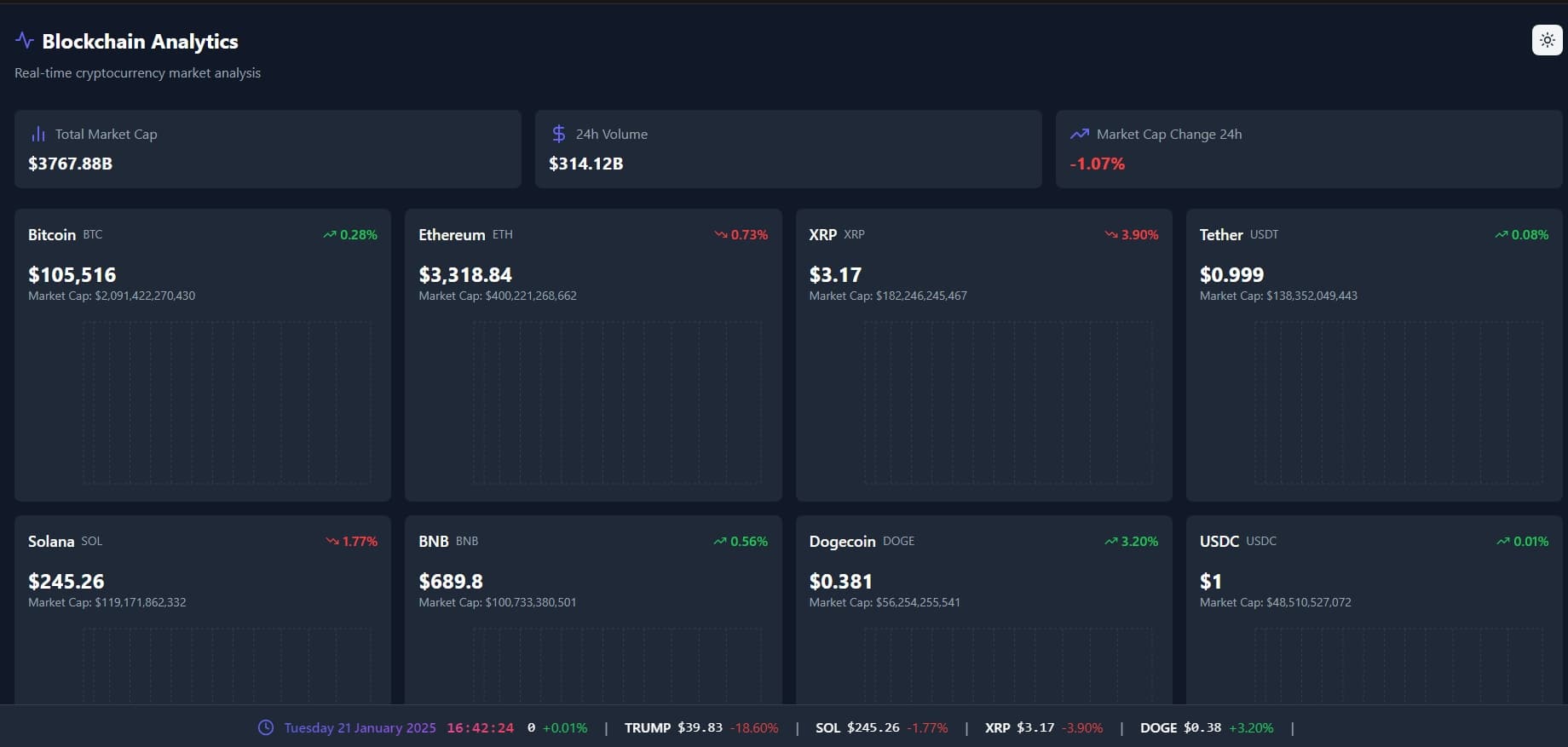Toggle the light/dark theme sun button

tap(1547, 40)
